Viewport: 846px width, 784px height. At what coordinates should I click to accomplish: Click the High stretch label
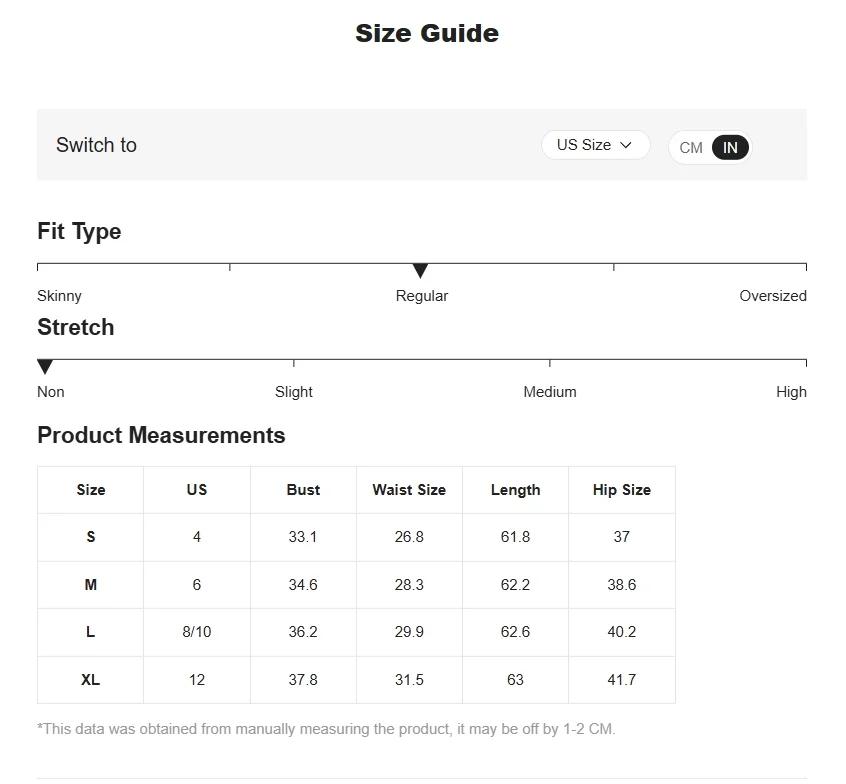[791, 392]
